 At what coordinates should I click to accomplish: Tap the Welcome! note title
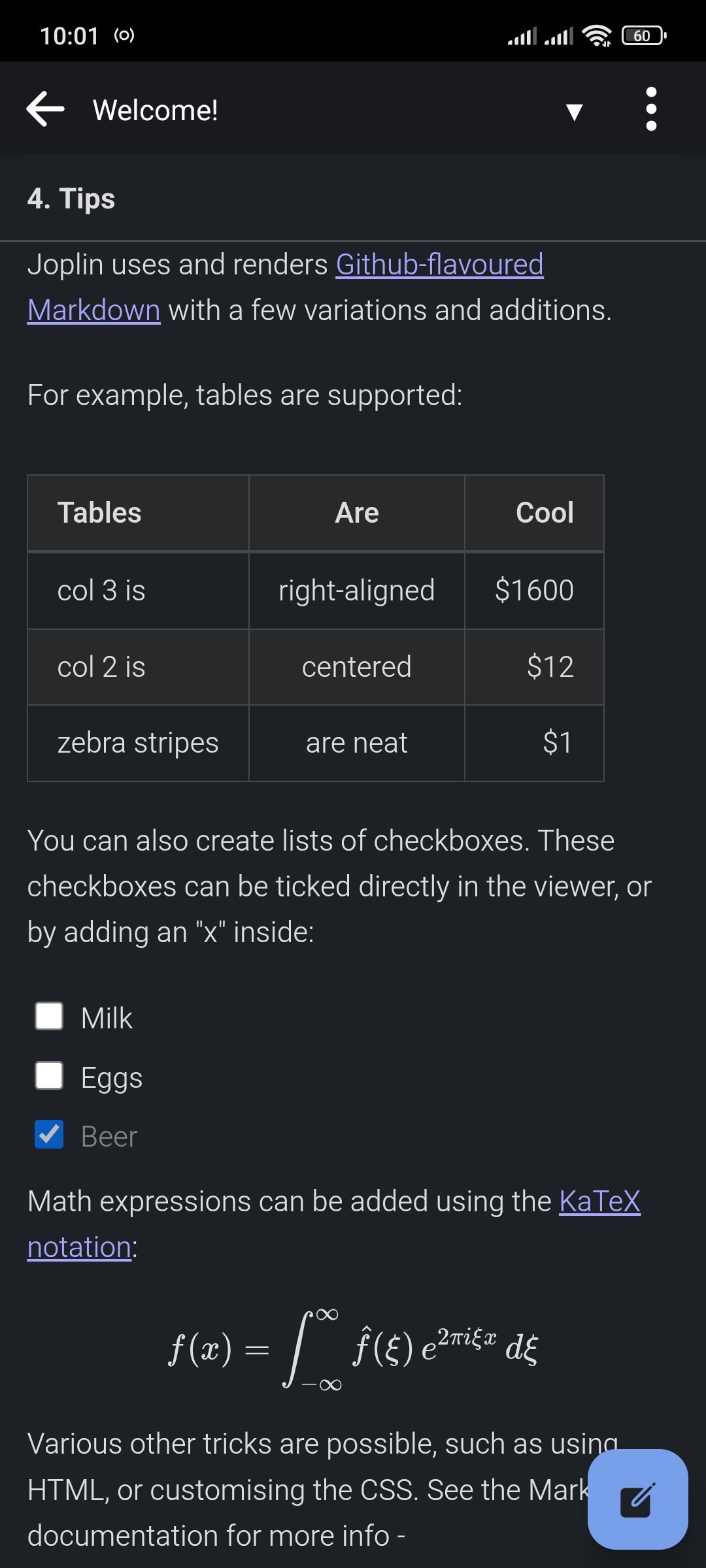coord(156,110)
